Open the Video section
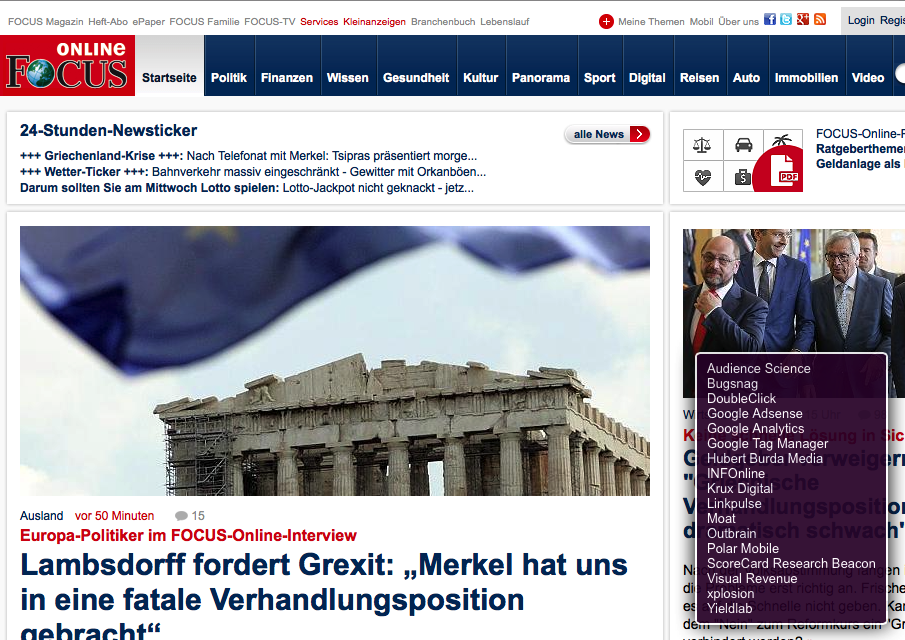The height and width of the screenshot is (640, 905). coord(868,78)
